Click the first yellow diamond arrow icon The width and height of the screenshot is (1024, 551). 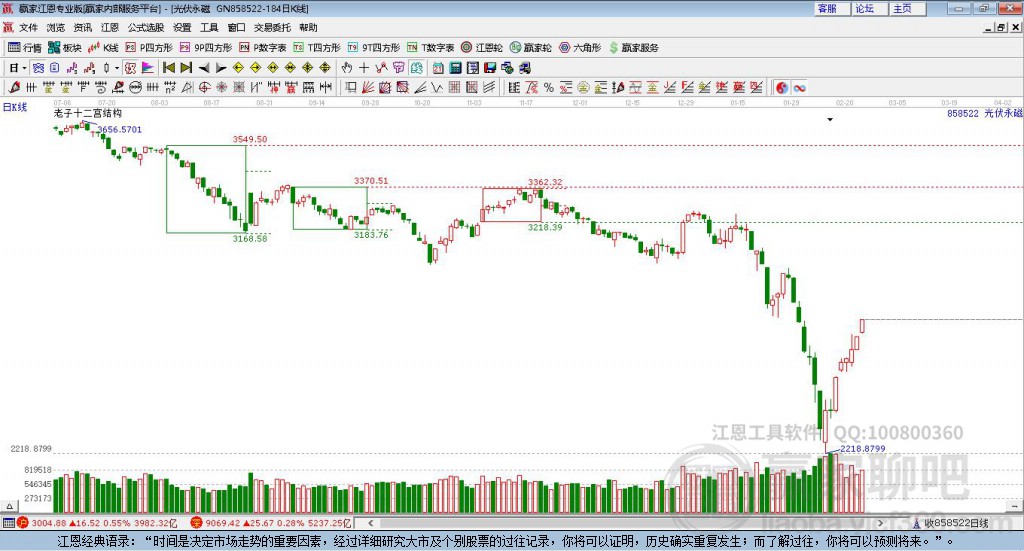click(x=238, y=68)
